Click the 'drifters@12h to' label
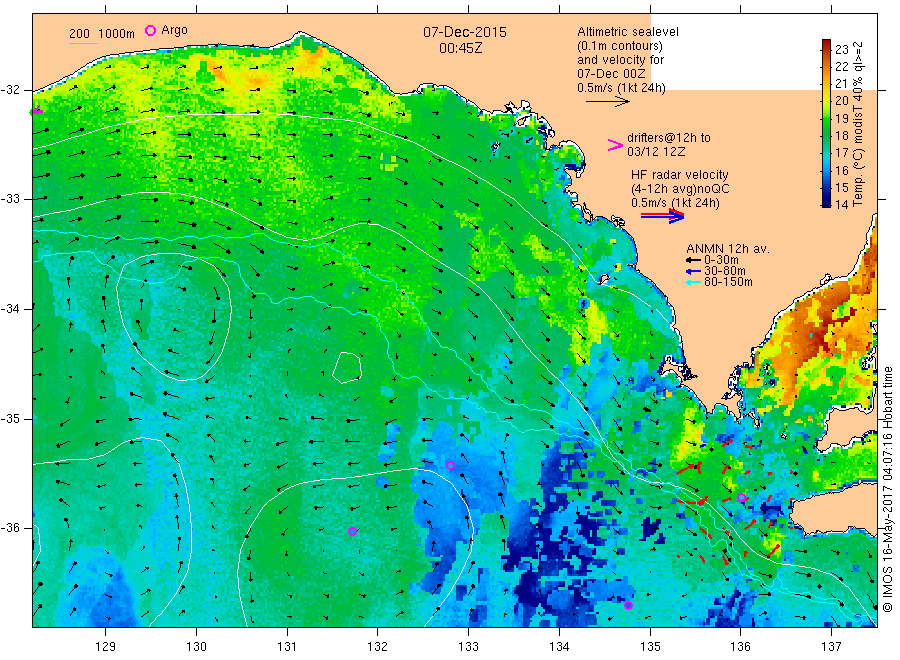 click(x=669, y=138)
